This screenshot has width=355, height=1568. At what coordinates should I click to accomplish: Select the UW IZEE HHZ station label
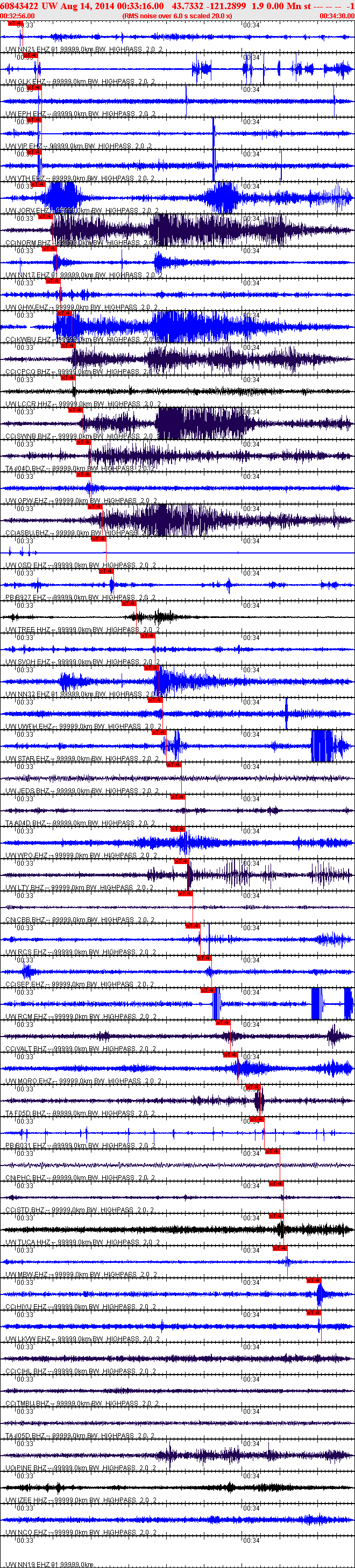[81, 1501]
